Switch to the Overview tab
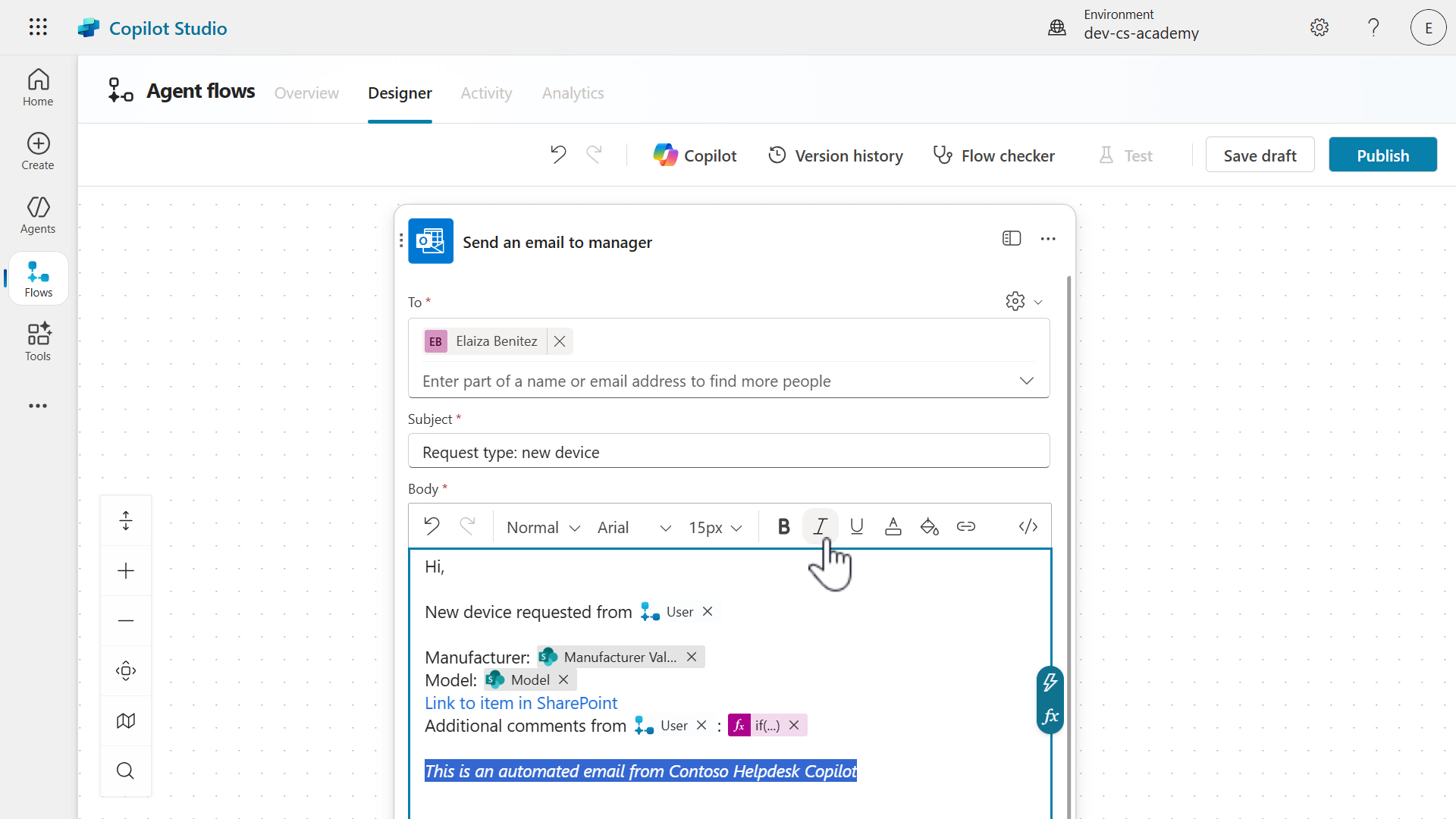This screenshot has width=1456, height=819. tap(306, 93)
